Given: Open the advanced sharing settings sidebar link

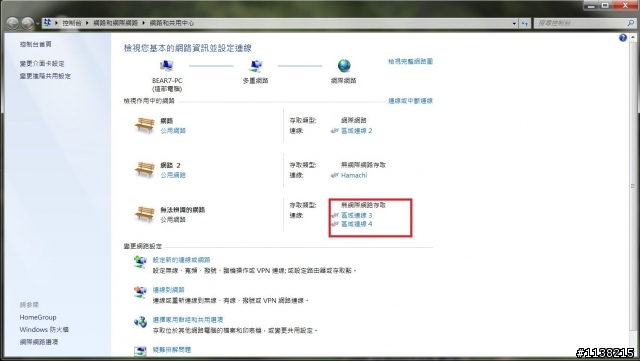Looking at the screenshot, I should (x=45, y=76).
